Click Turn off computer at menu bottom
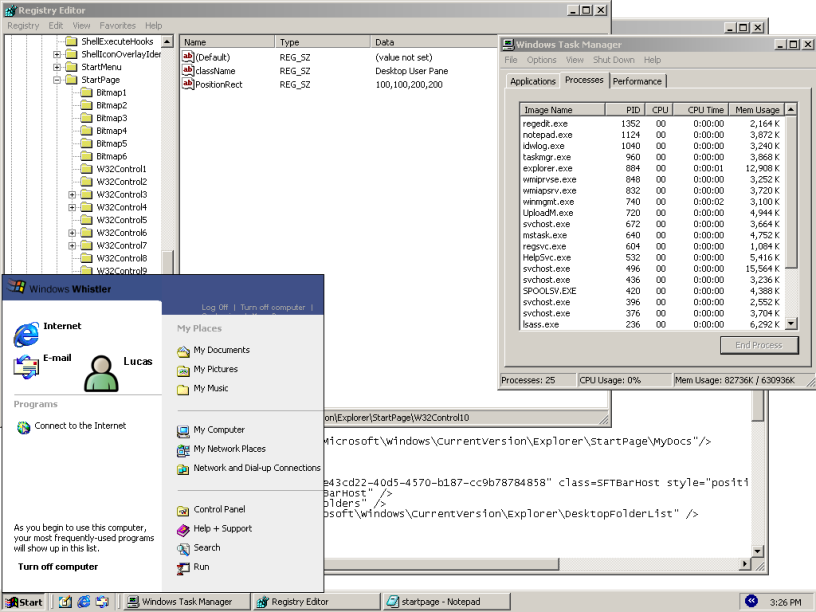This screenshot has height=612, width=816. point(58,567)
